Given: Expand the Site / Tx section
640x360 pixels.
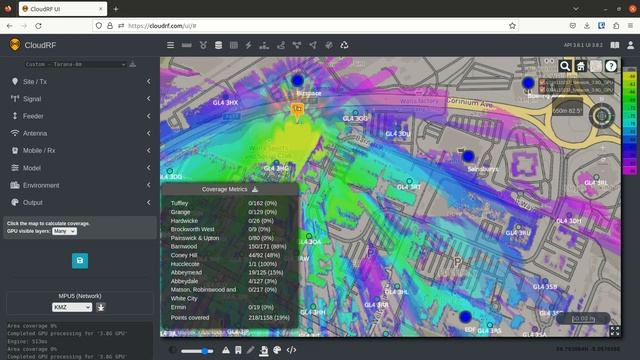Looking at the screenshot, I should [x=80, y=82].
